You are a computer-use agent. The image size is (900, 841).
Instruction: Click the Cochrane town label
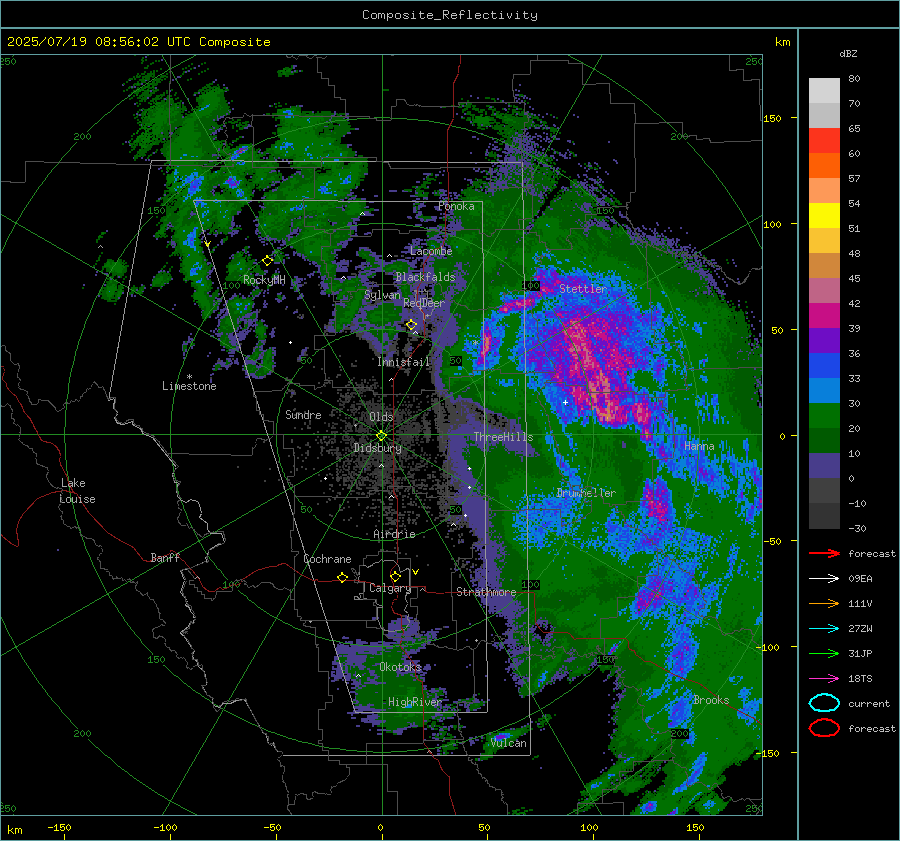[327, 559]
